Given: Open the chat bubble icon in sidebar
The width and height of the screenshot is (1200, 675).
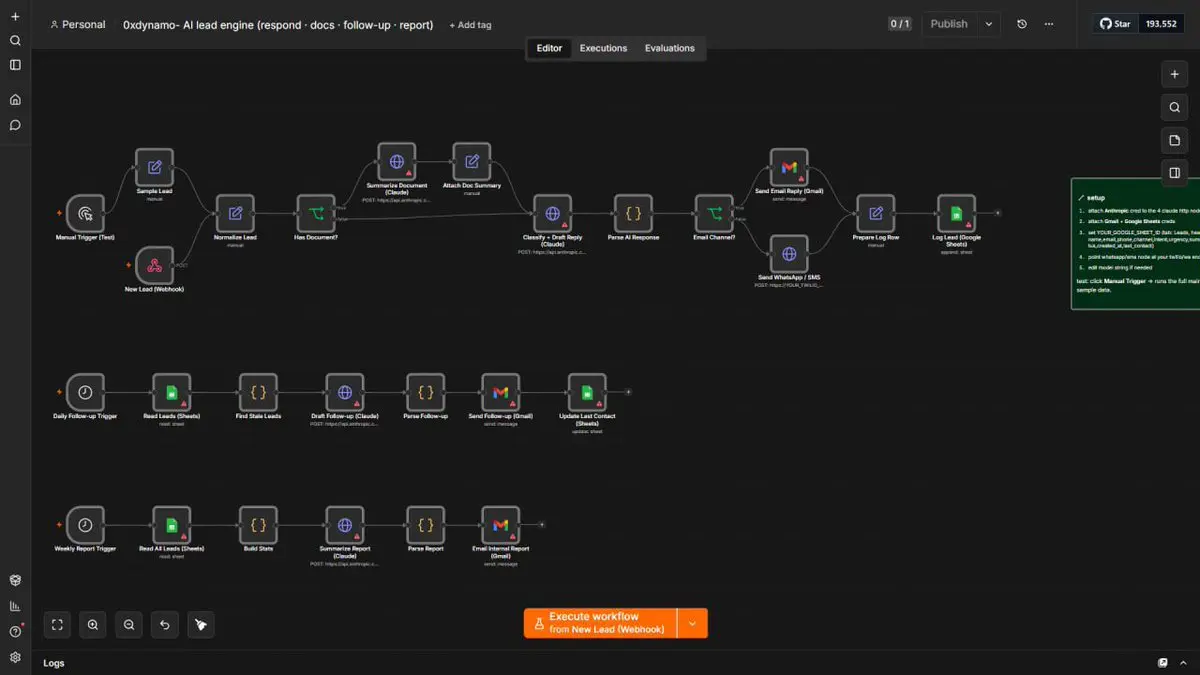Looking at the screenshot, I should (15, 125).
